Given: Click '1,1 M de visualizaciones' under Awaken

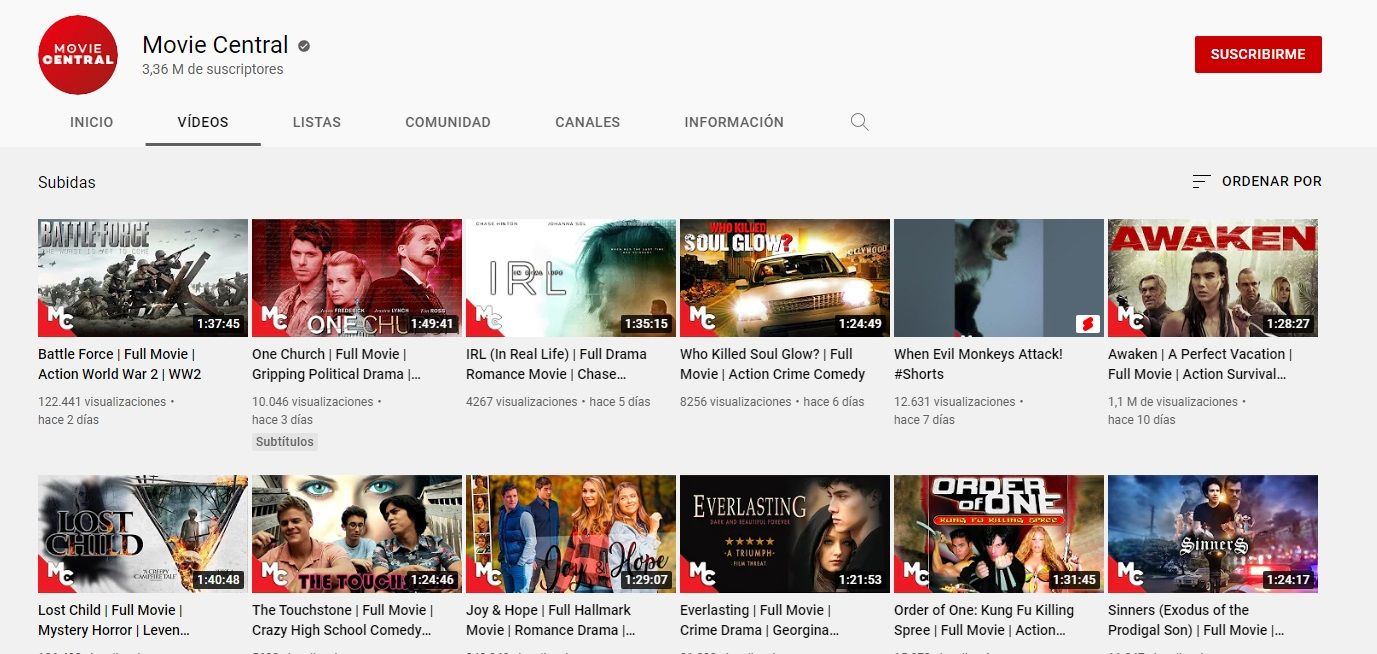Looking at the screenshot, I should point(1173,402).
